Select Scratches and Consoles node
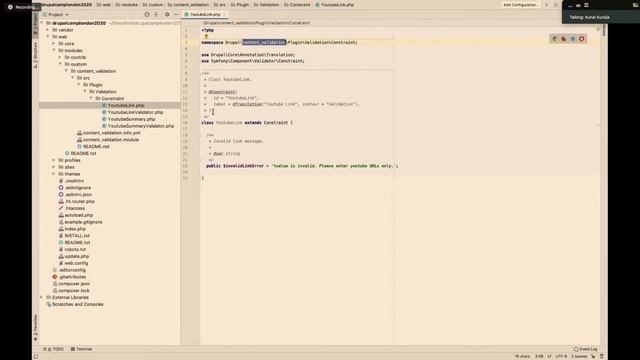 78,304
